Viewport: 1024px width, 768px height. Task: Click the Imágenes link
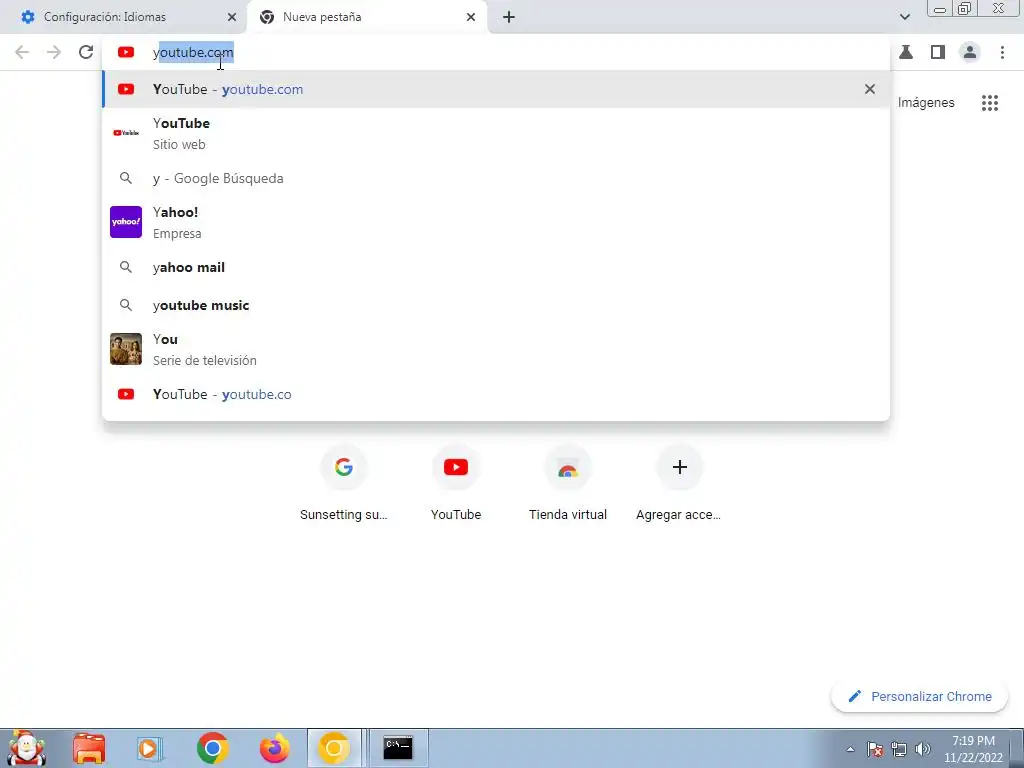tap(926, 103)
